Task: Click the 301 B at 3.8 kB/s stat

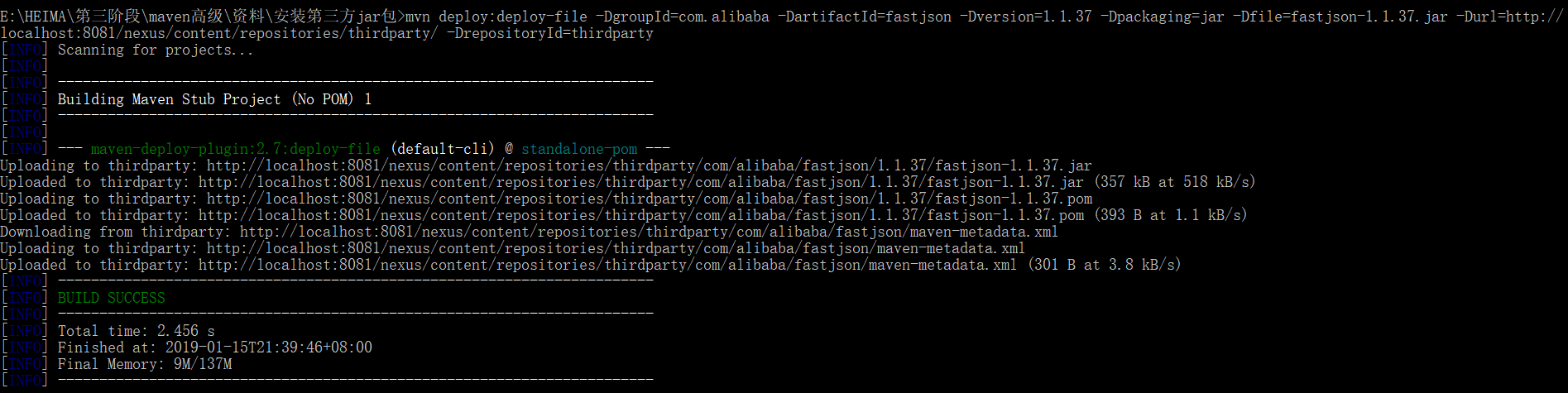Action: click(x=1104, y=265)
